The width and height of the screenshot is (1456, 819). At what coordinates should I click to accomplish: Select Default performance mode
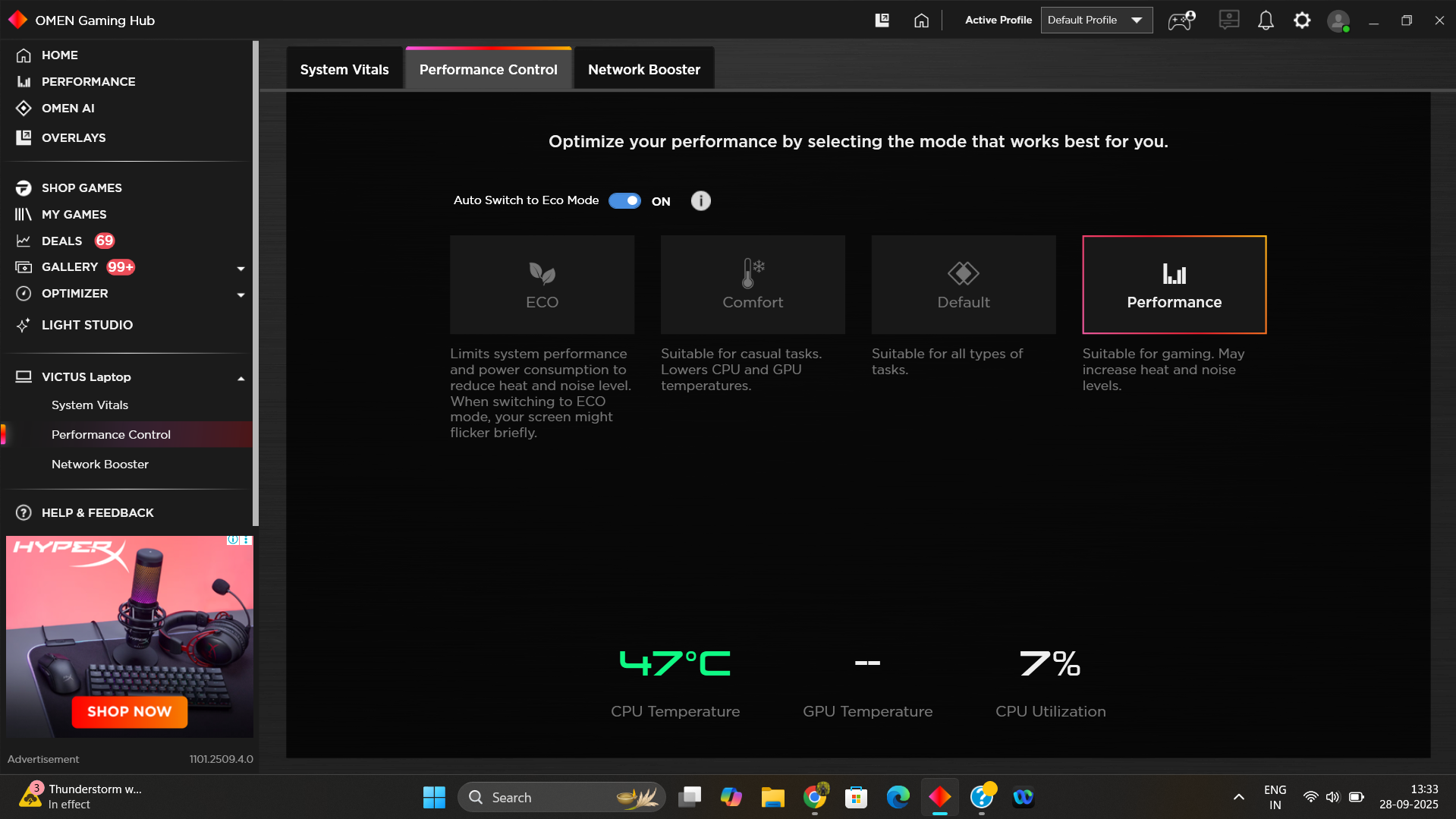[964, 285]
